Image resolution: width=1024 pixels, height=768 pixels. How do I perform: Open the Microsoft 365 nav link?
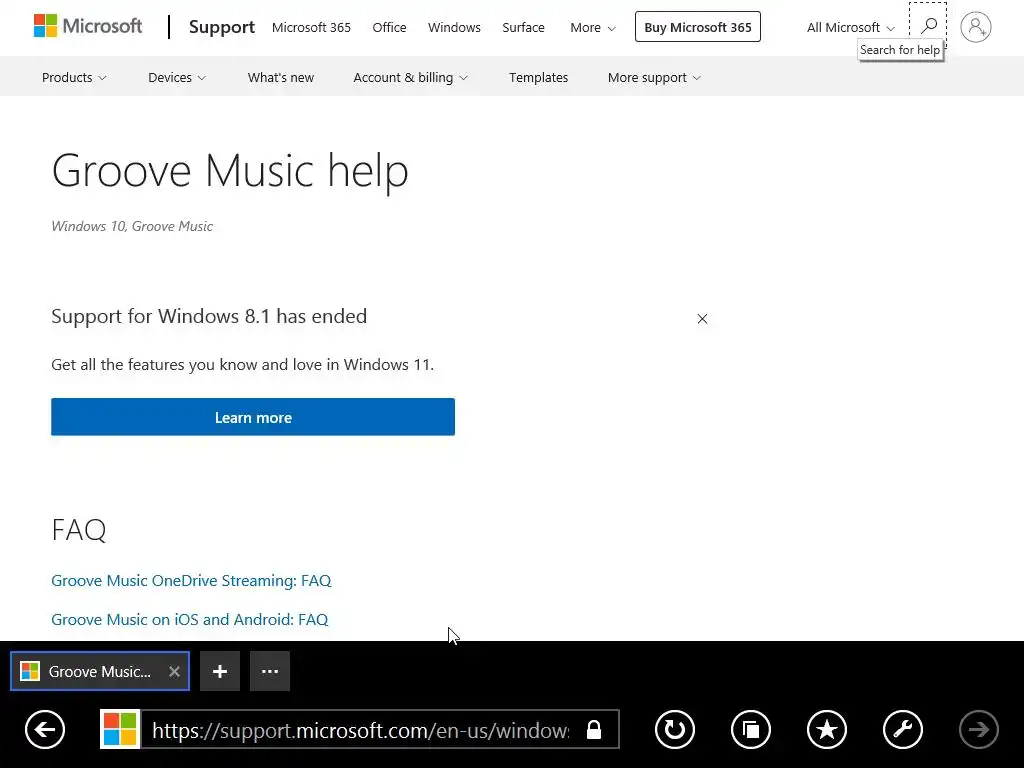[311, 27]
